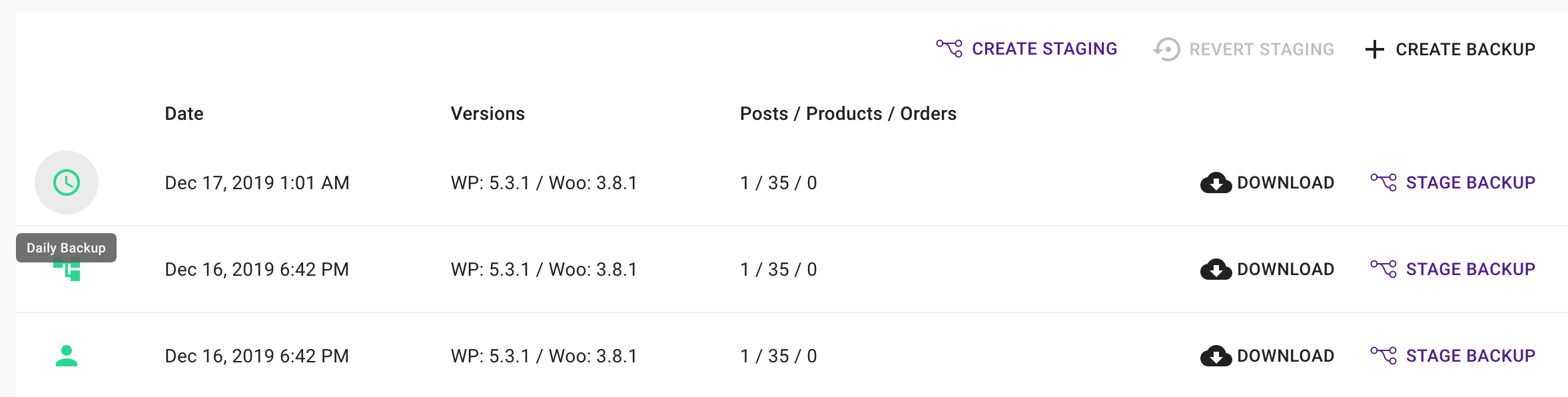Click the cloud download icon in the last backup row

(x=1216, y=356)
